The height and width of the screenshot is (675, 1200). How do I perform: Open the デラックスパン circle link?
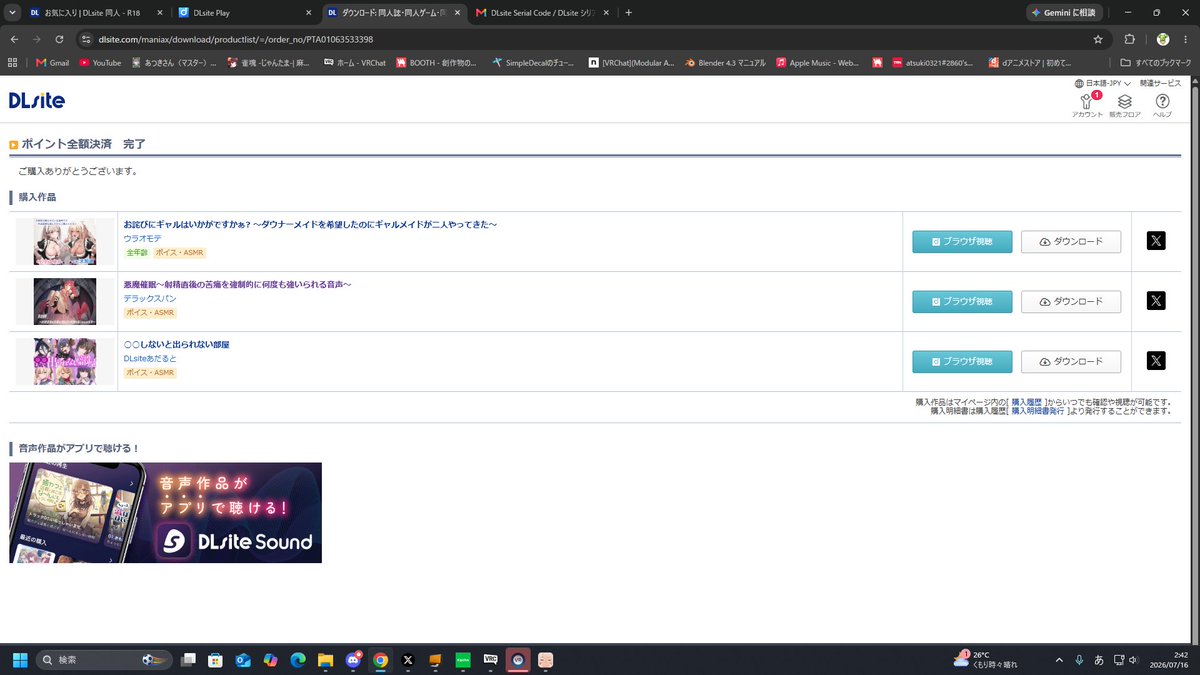point(148,298)
